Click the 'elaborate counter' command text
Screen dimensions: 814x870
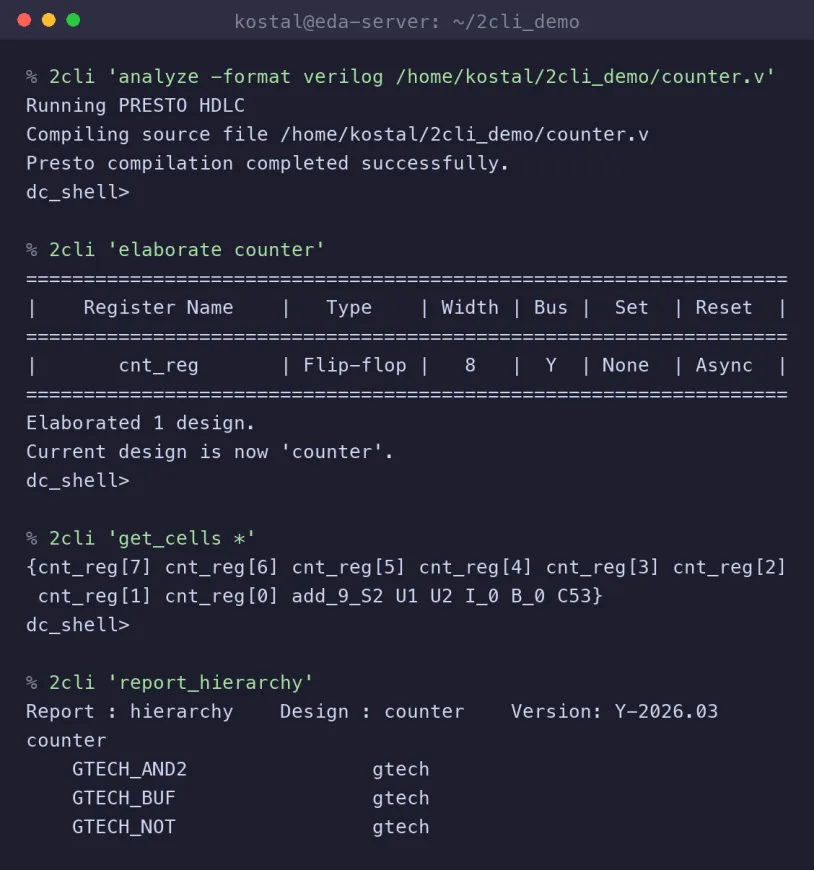216,250
